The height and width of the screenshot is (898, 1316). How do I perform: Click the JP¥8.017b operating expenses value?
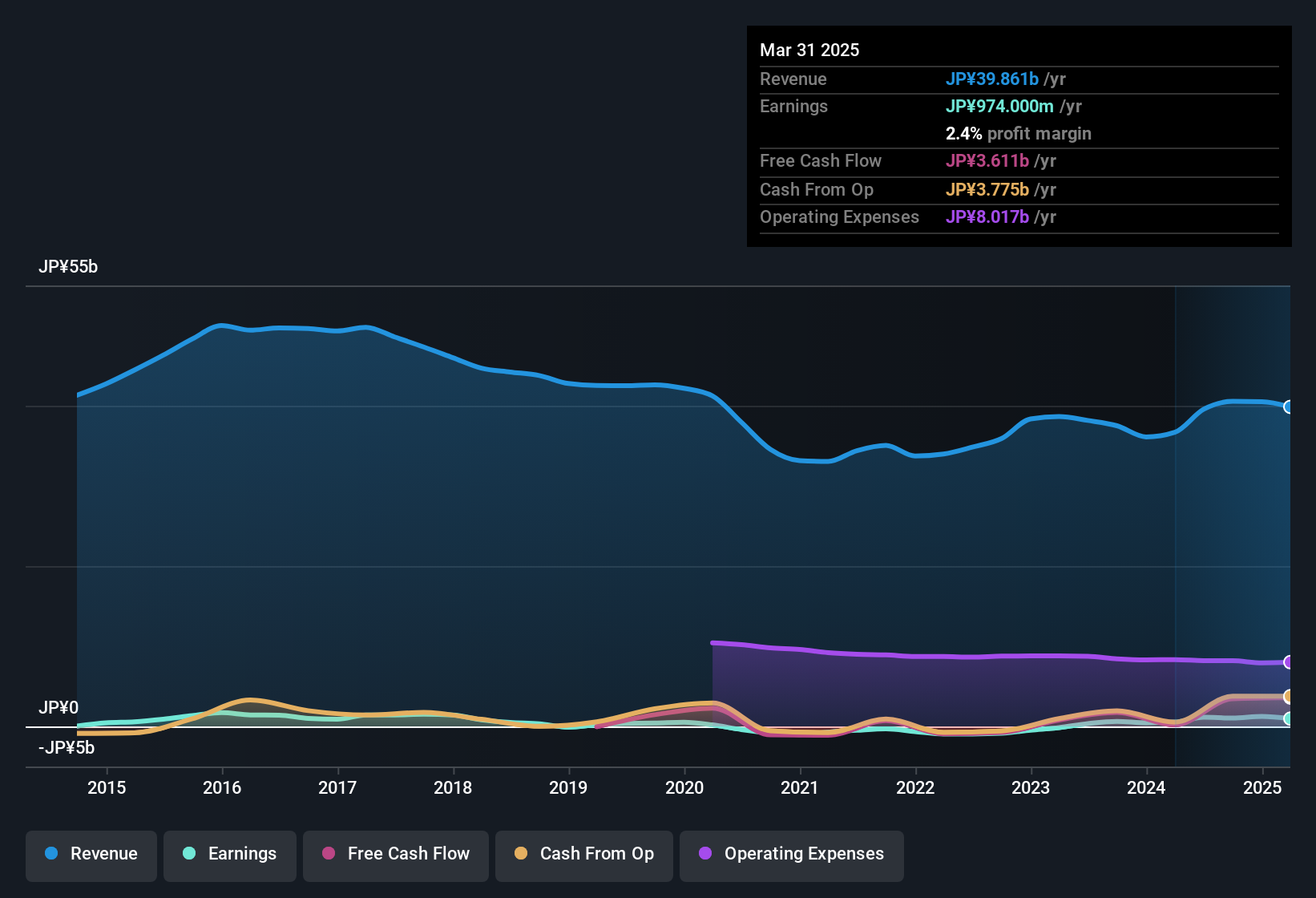pos(987,216)
